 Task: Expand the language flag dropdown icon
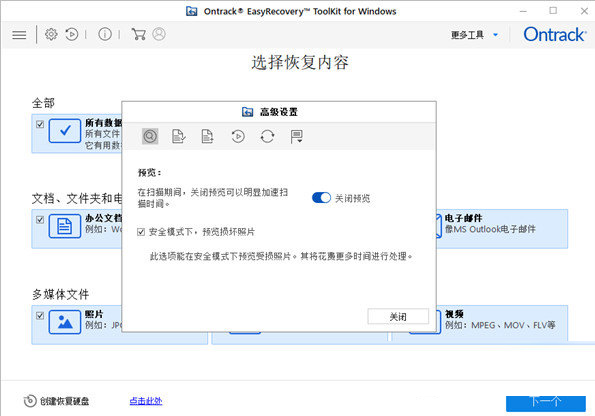click(x=296, y=137)
